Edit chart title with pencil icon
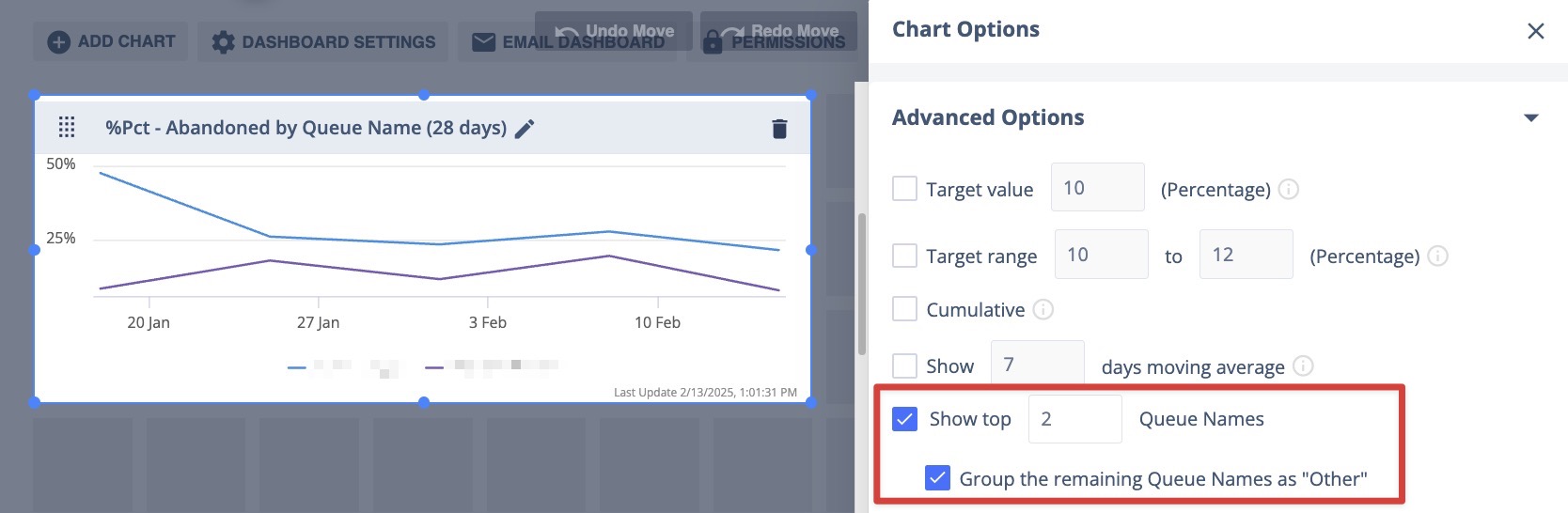The height and width of the screenshot is (513, 1568). (x=525, y=129)
